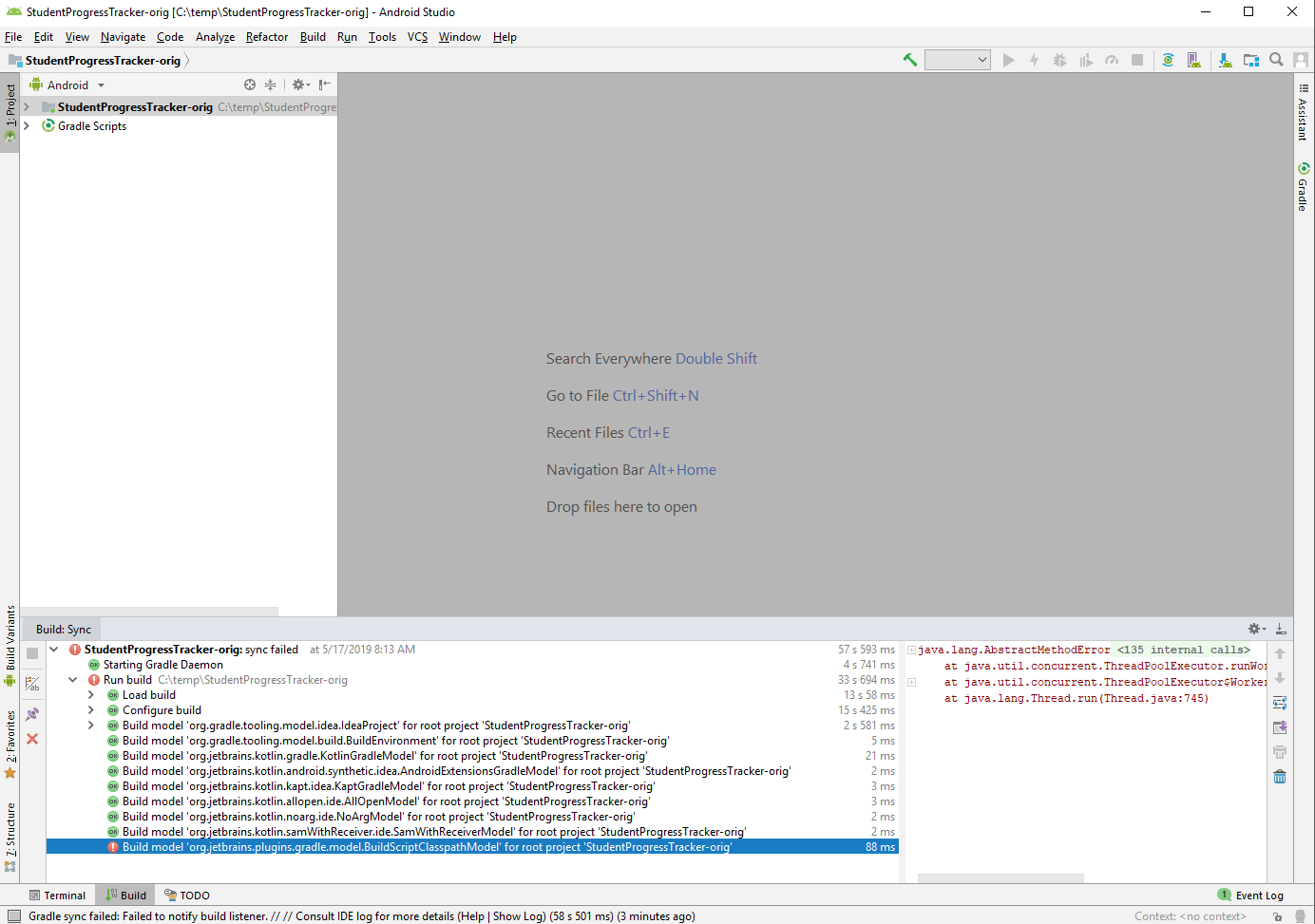Click the Scroll from Source target icon
This screenshot has height=924, width=1315.
(x=250, y=85)
